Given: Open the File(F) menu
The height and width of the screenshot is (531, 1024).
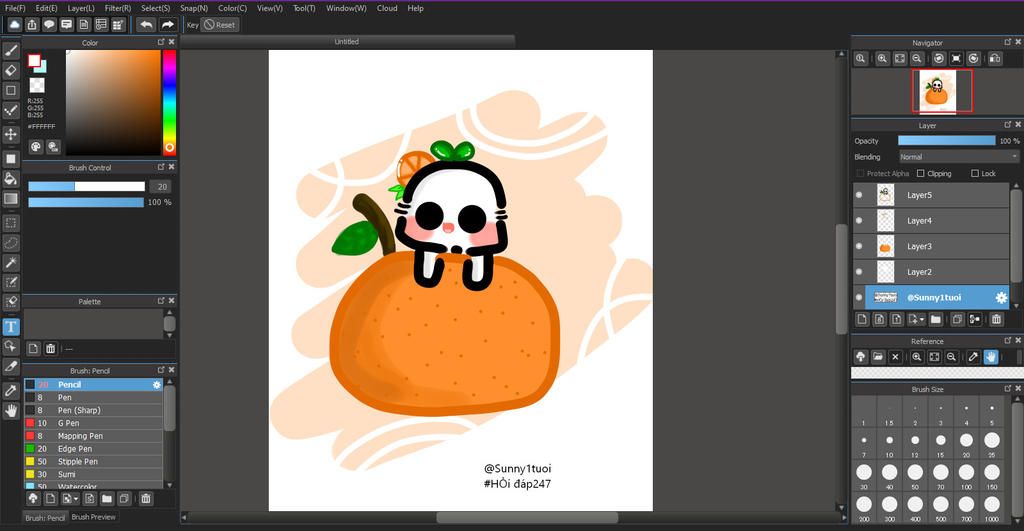Looking at the screenshot, I should coord(15,8).
